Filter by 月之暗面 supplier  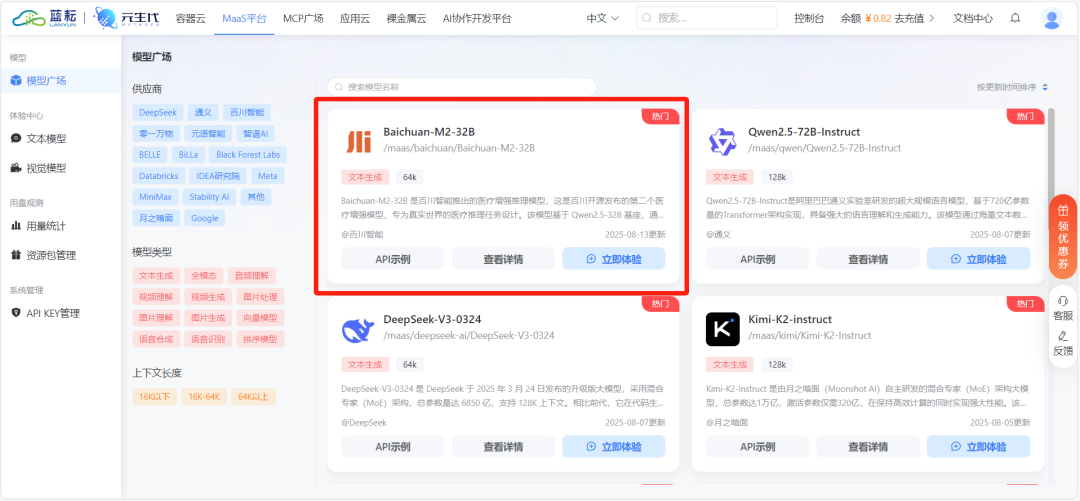[x=157, y=218]
